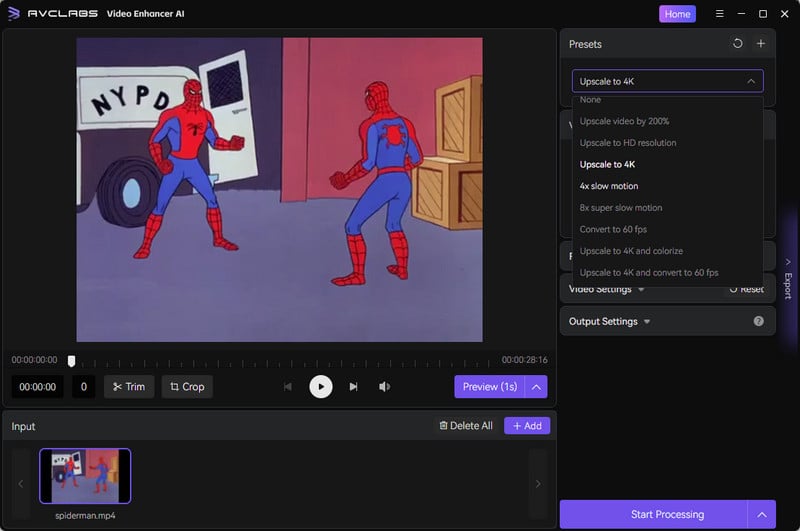Click the frame number field
This screenshot has width=800, height=531.
pyautogui.click(x=84, y=387)
